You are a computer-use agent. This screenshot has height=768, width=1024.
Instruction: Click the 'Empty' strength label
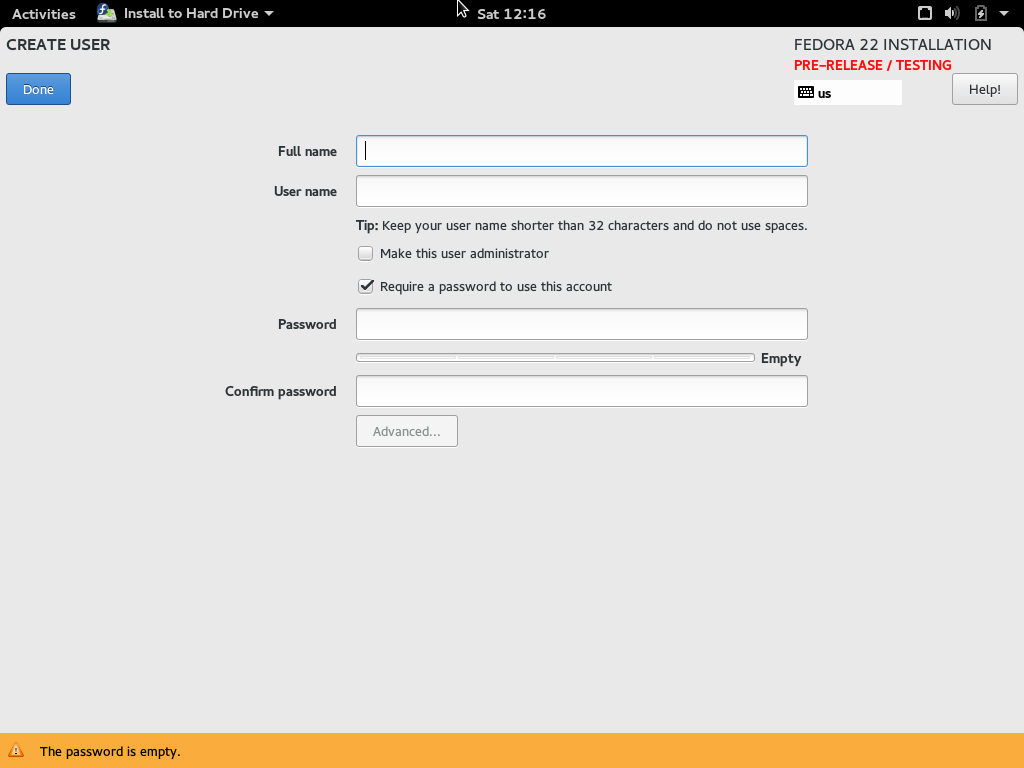click(x=780, y=358)
